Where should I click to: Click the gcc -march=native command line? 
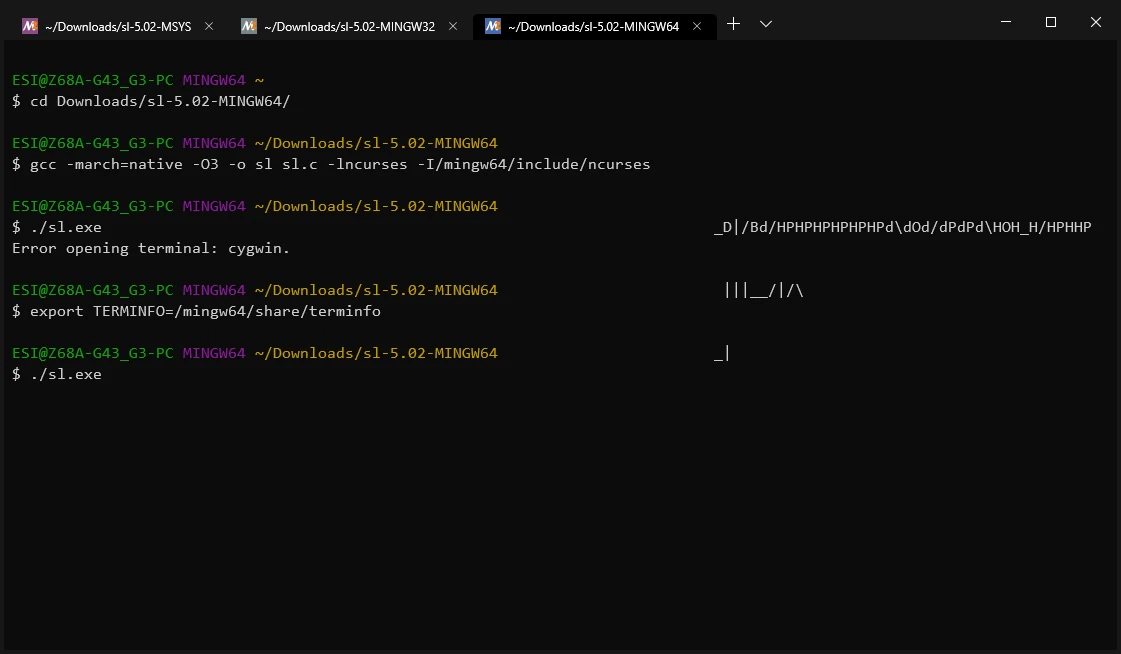(x=331, y=164)
